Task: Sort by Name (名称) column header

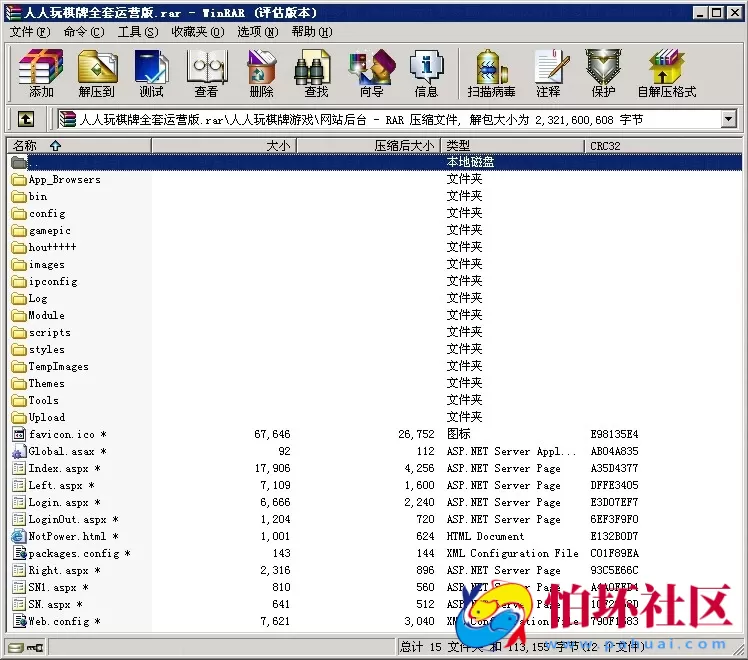Action: 79,145
